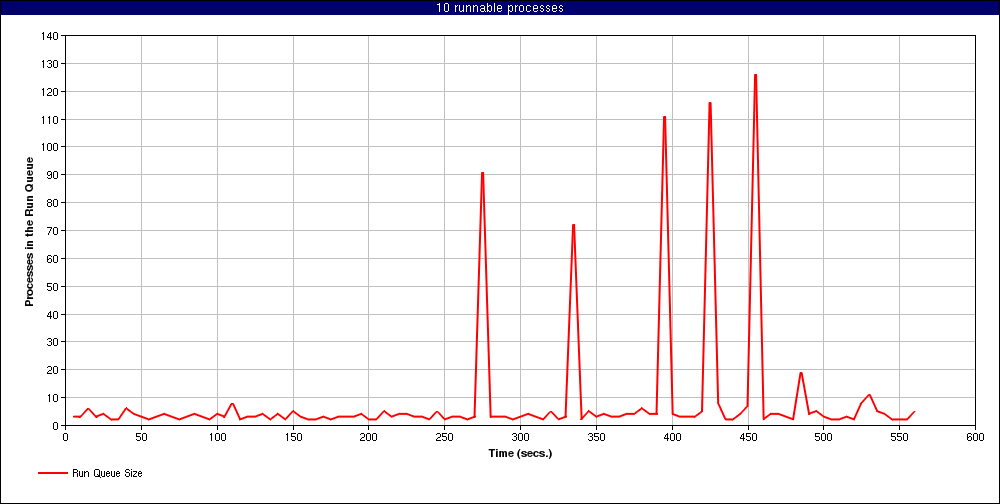Screen dimensions: 1000x504
Task: Click the small spike peak near 485 seconds
Action: (x=801, y=373)
